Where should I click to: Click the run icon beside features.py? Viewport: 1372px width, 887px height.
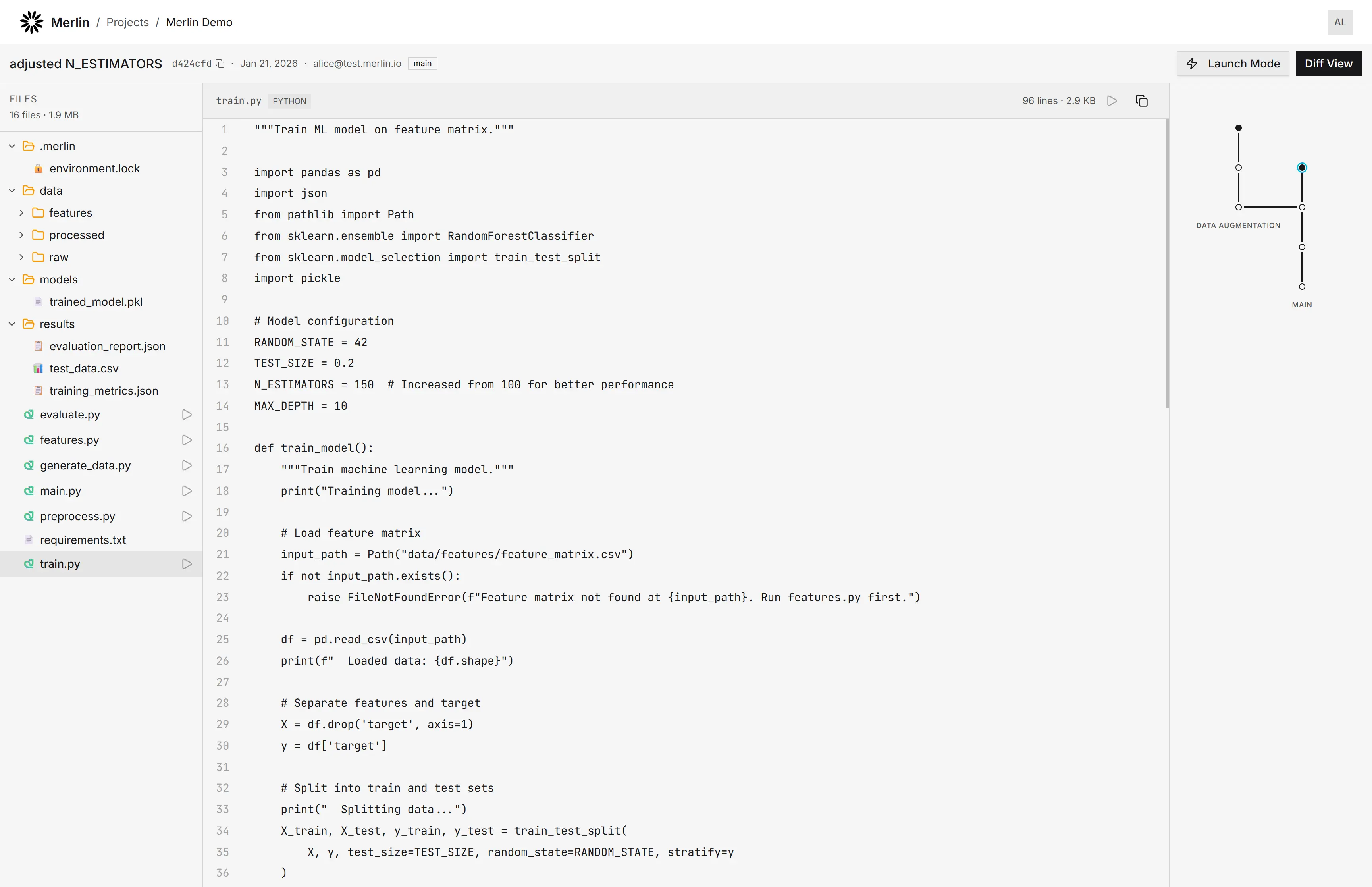[187, 440]
